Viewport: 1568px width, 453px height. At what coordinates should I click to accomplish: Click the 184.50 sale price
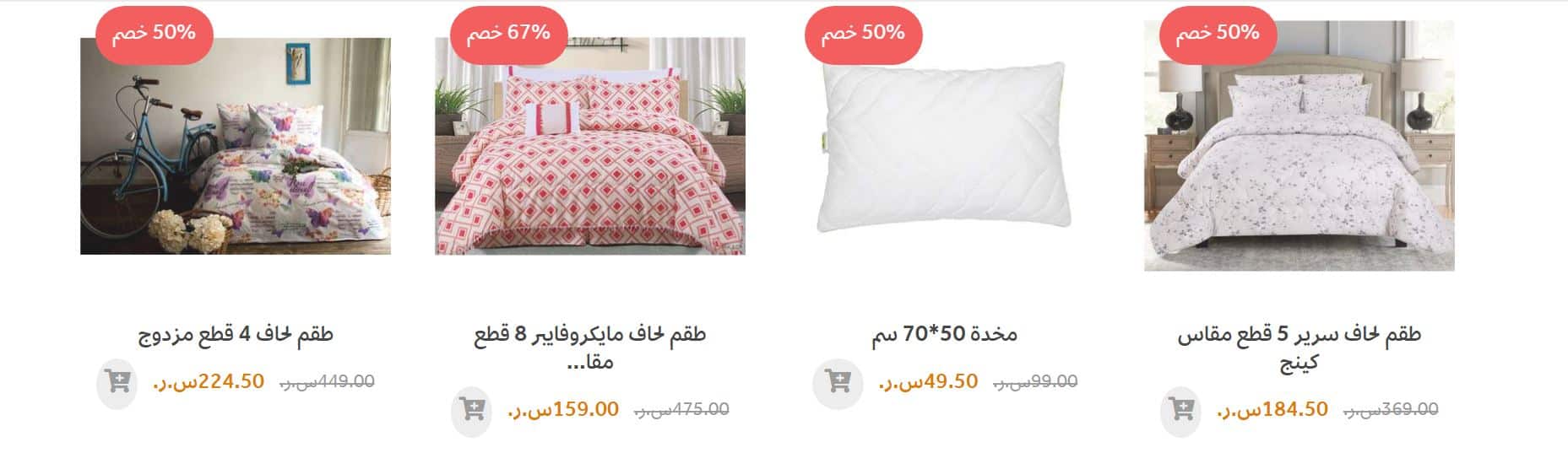(1272, 409)
